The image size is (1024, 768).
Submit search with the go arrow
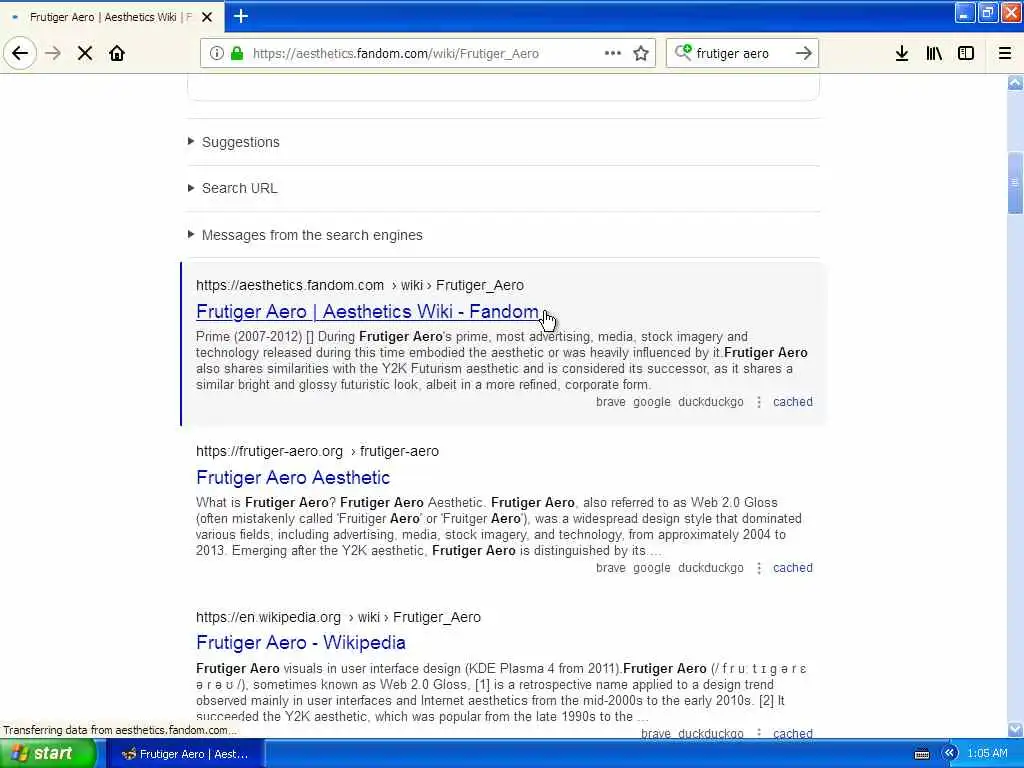coord(804,53)
